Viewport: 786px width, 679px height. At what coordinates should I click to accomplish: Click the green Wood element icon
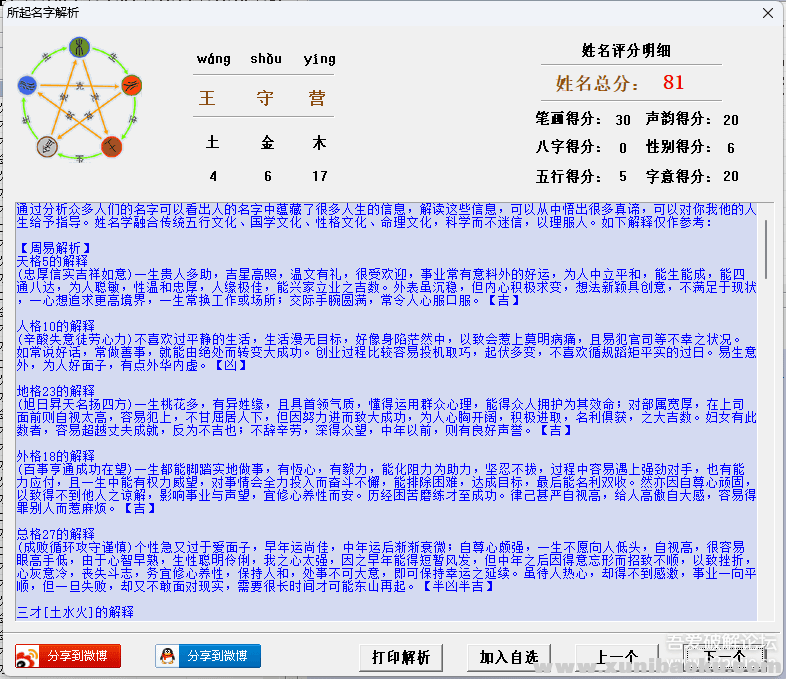tap(79, 45)
